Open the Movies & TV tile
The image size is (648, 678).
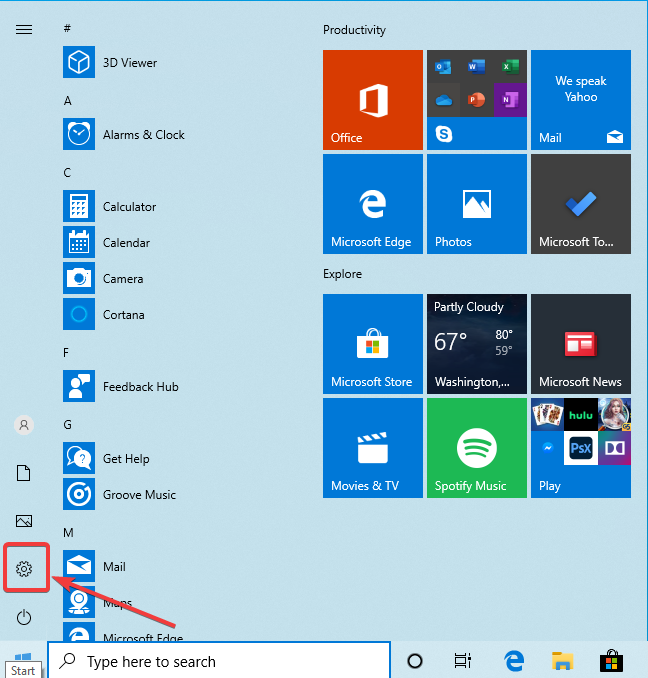coord(373,448)
